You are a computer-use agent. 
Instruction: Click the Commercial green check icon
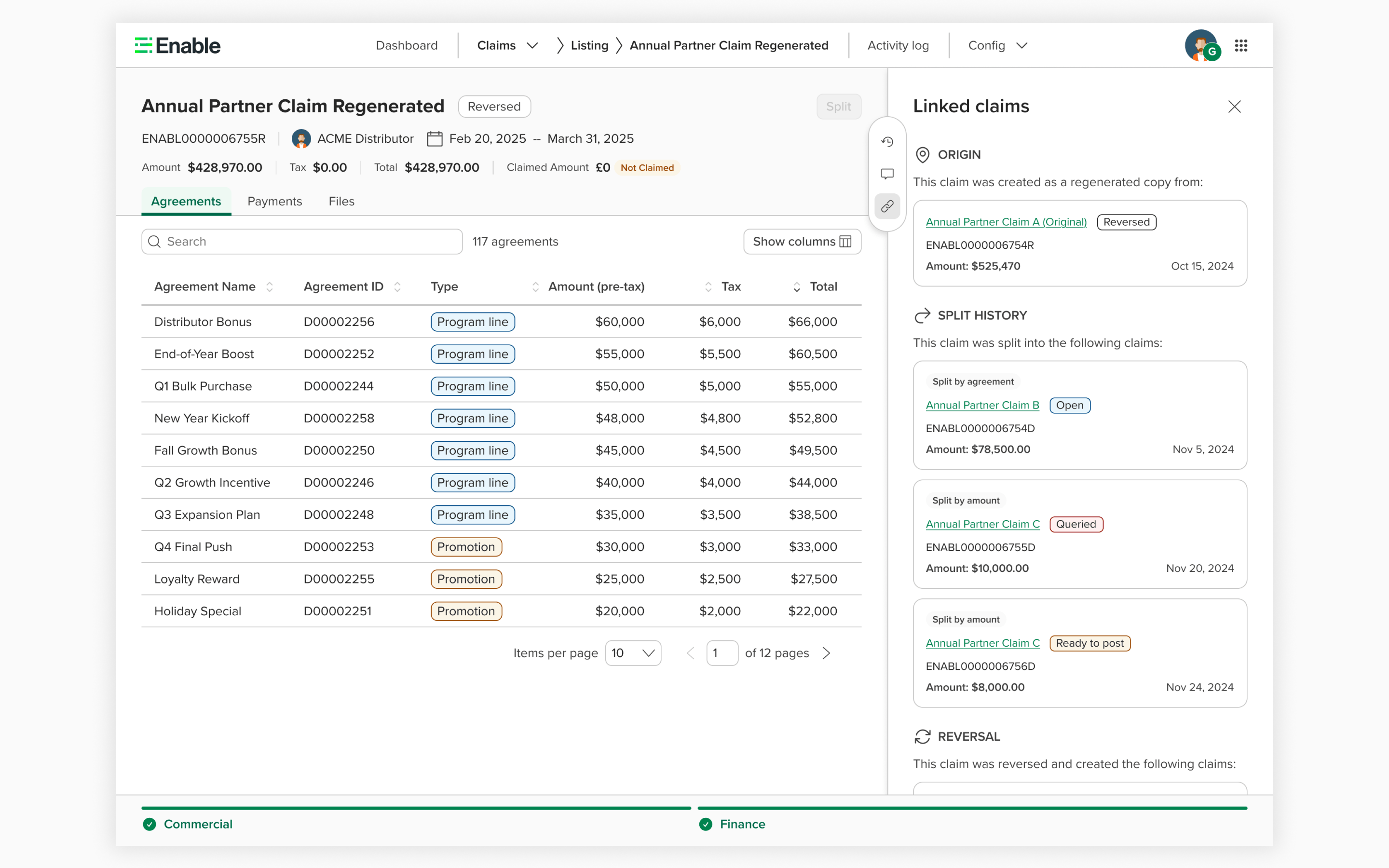[x=149, y=825]
